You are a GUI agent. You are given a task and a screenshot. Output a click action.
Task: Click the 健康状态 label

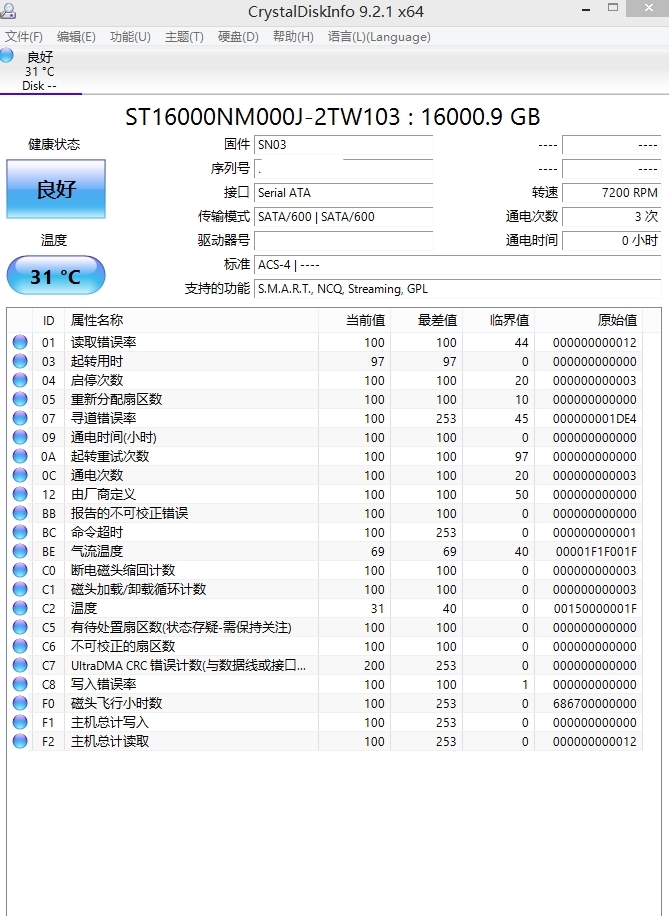pos(54,144)
